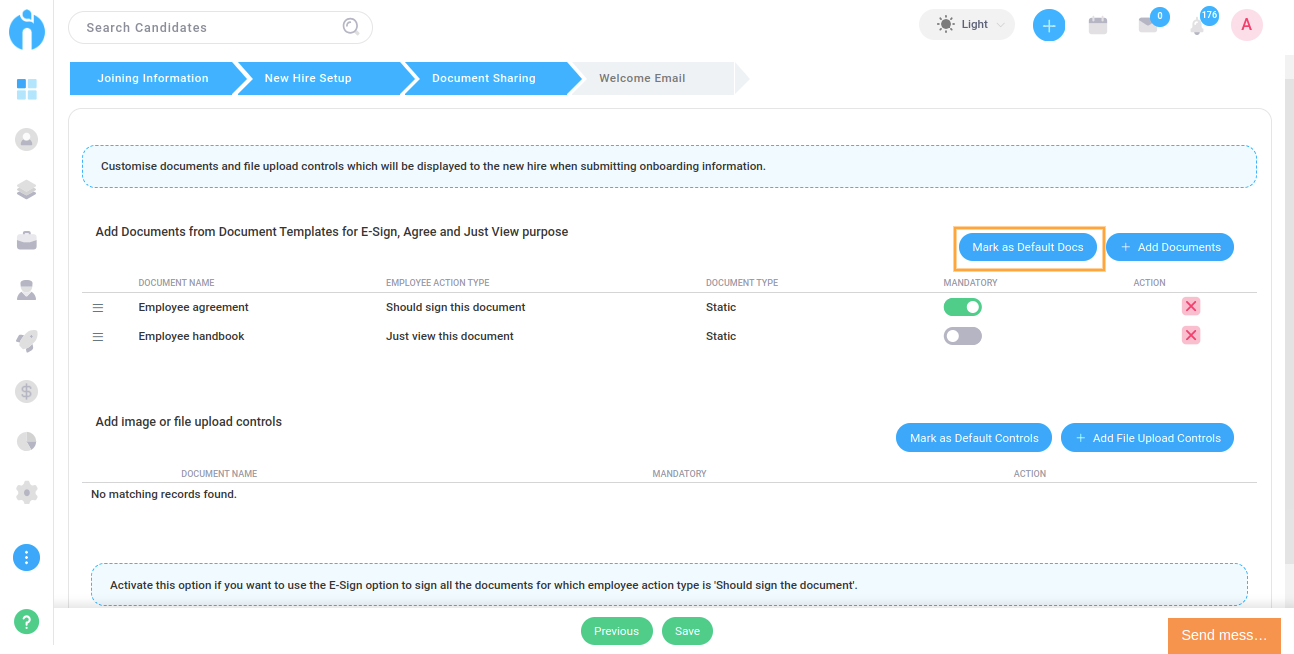Image resolution: width=1294 pixels, height=654 pixels.
Task: Open the employee person icon in sidebar
Action: 27,290
